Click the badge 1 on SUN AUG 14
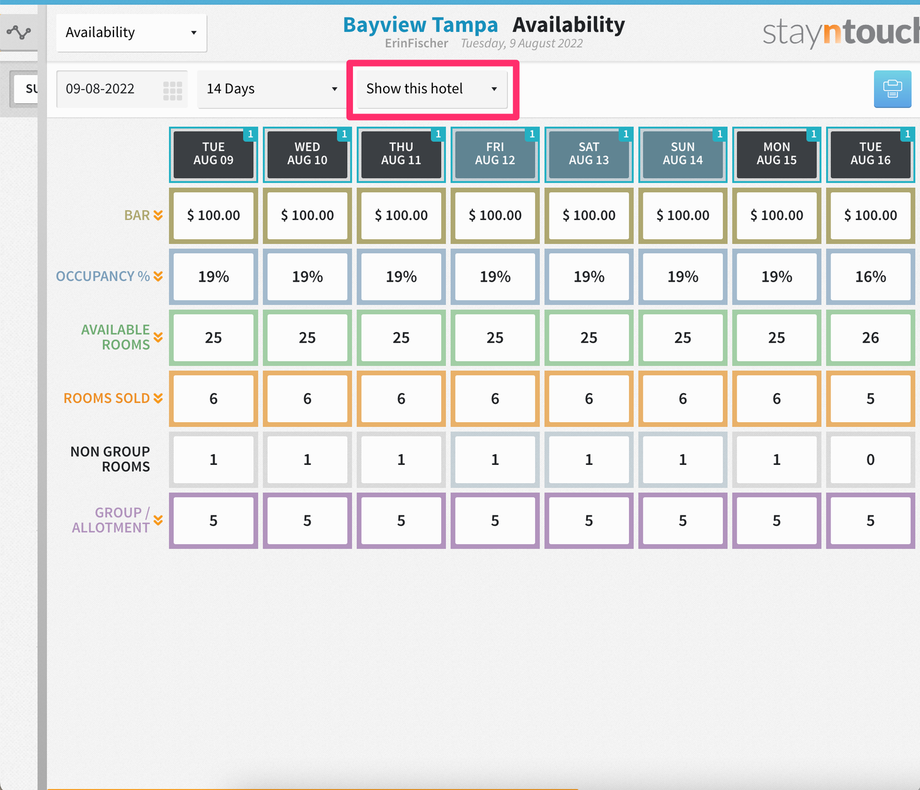 pos(719,134)
